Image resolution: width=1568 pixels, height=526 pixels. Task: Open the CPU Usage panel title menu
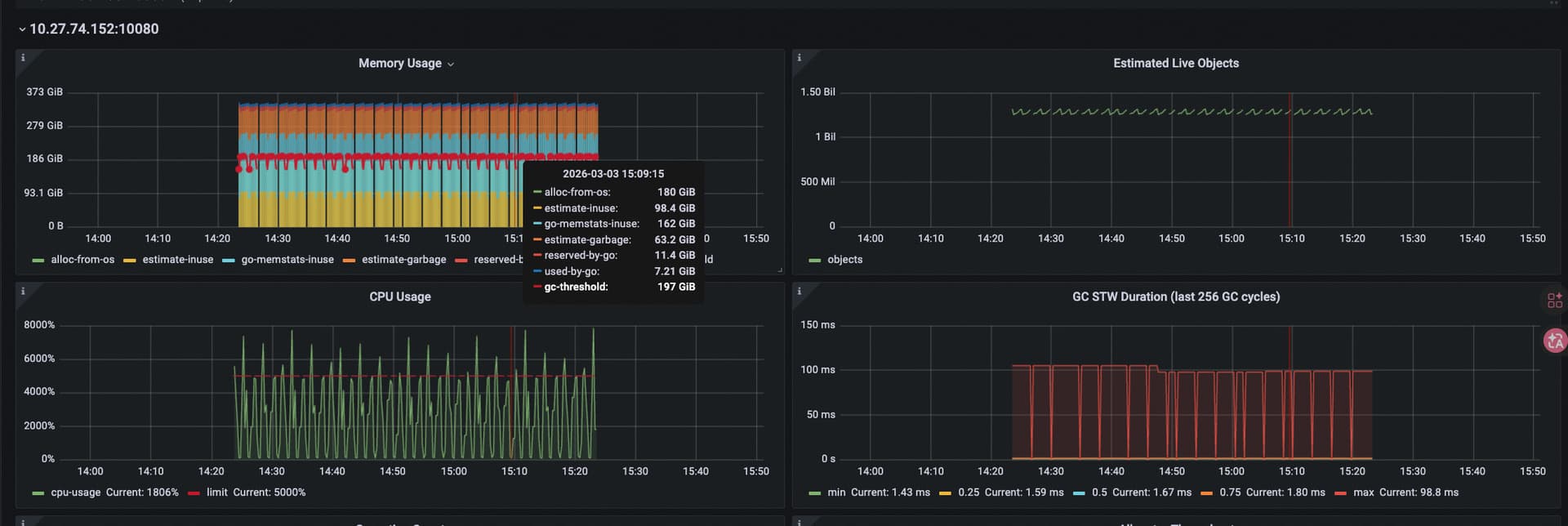point(399,296)
